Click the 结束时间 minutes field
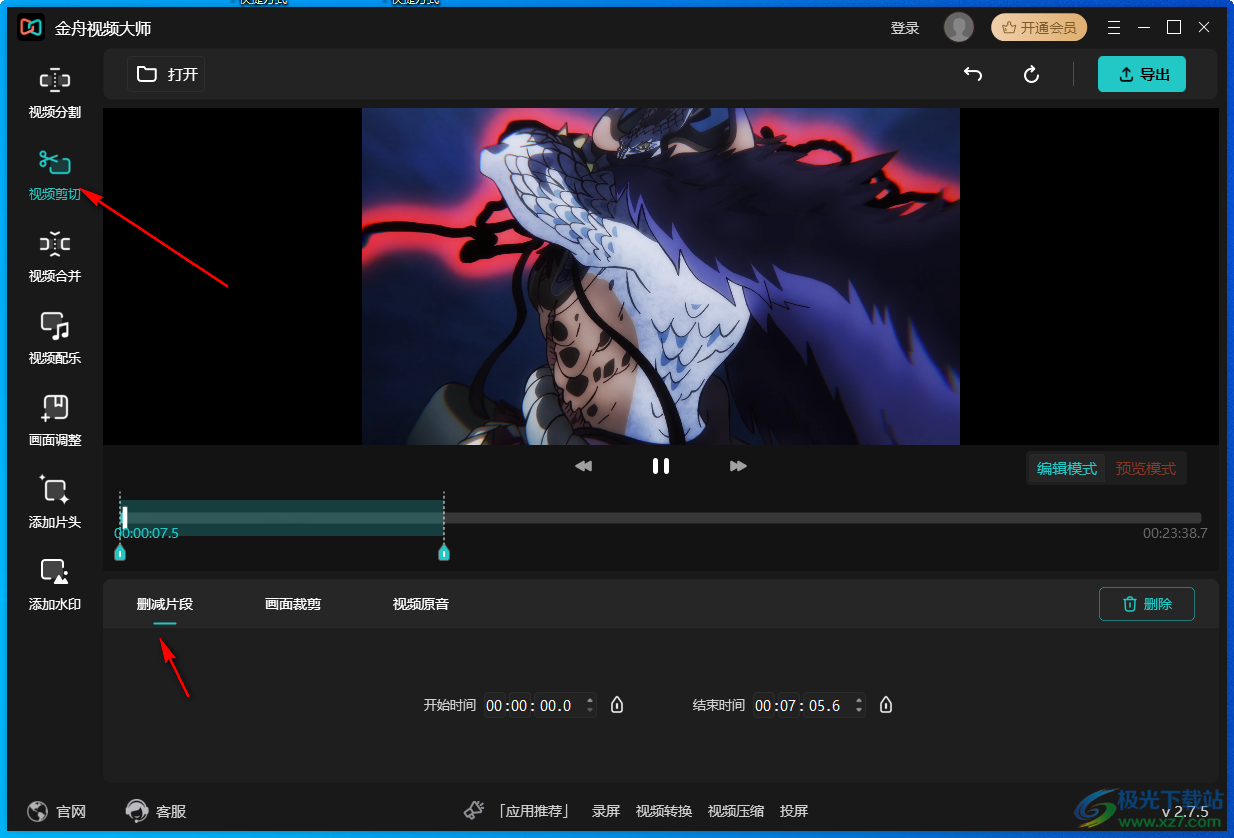Viewport: 1234px width, 838px height. [x=790, y=705]
